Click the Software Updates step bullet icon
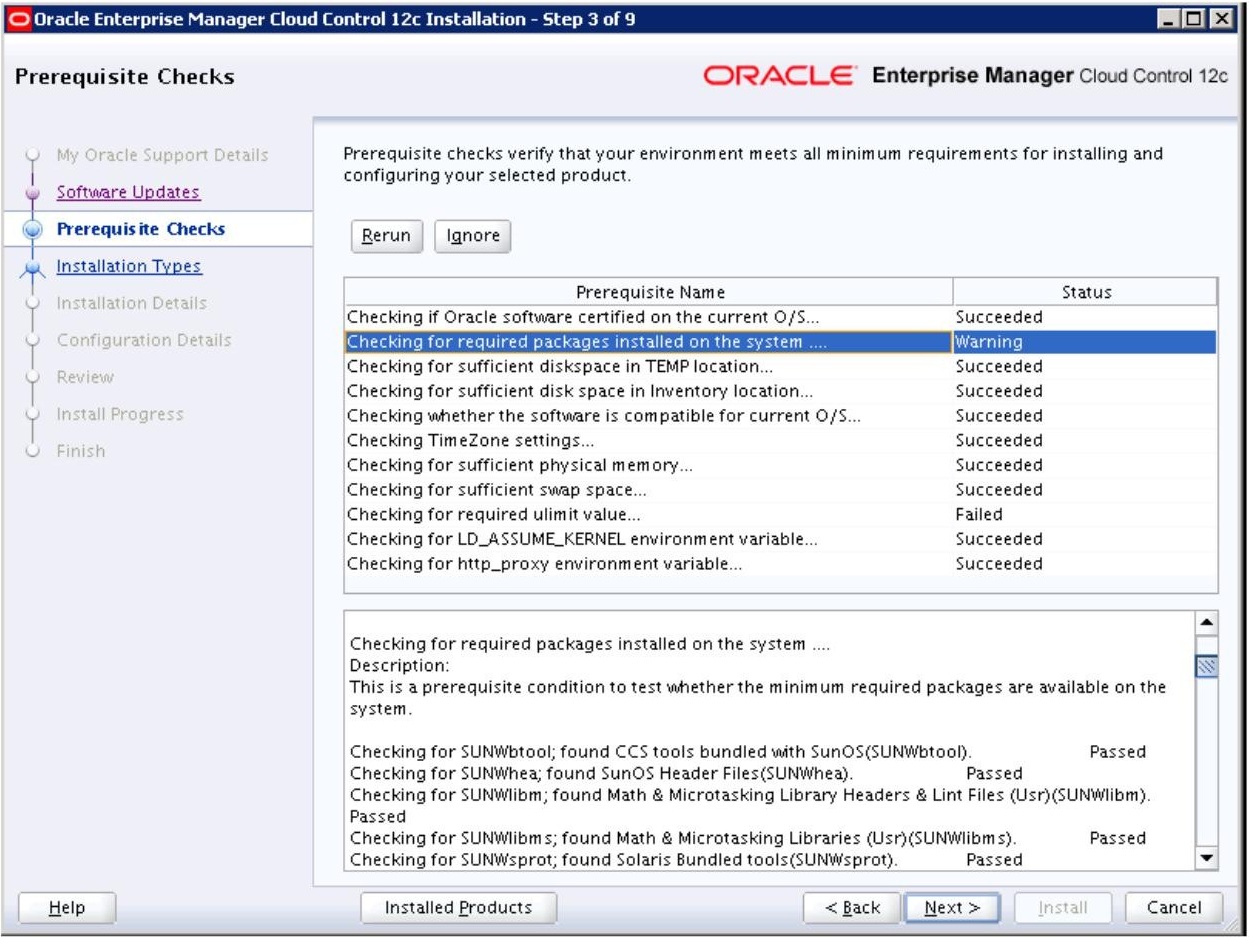This screenshot has height=937, width=1249. click(32, 192)
